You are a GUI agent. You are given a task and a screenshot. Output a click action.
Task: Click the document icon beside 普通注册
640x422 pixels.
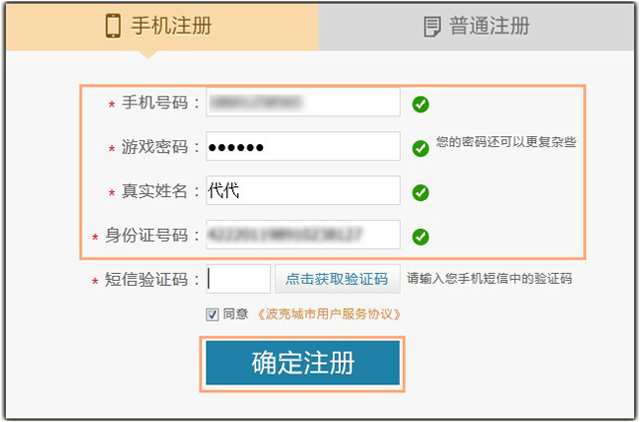tap(432, 27)
